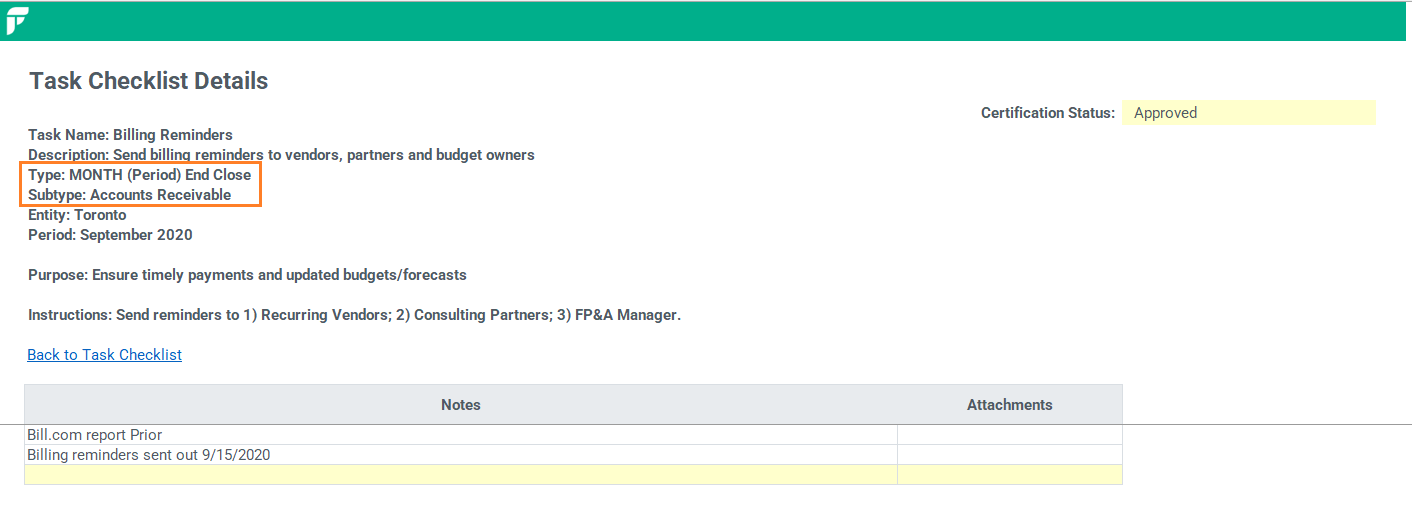Click the Task Checklist Details heading
The image size is (1412, 517).
click(149, 81)
